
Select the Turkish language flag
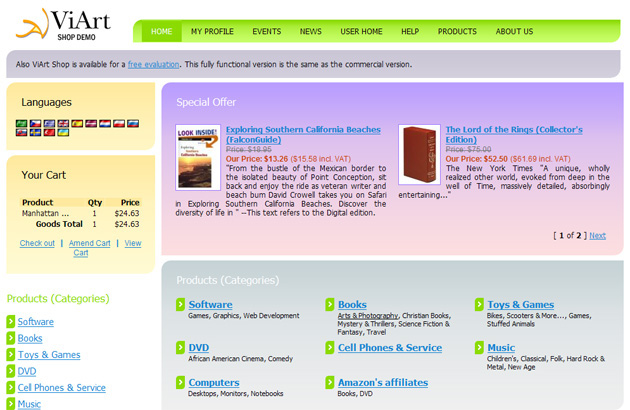(x=49, y=132)
